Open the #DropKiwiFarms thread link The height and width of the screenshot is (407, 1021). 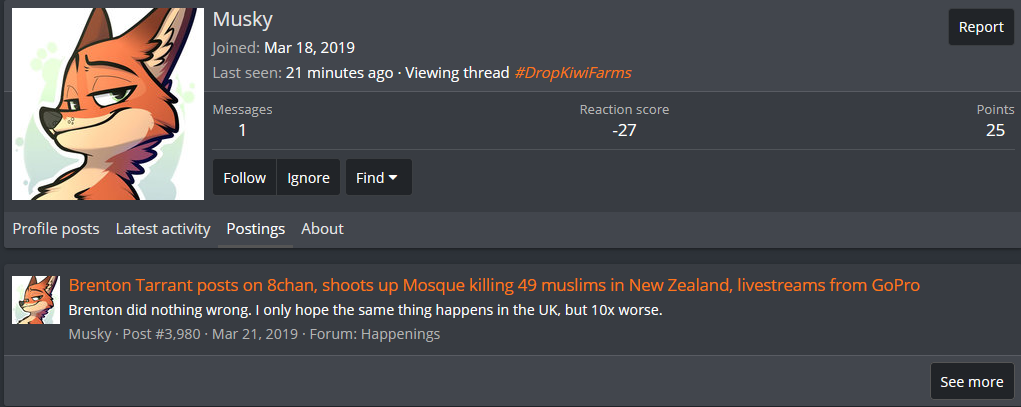[x=572, y=72]
